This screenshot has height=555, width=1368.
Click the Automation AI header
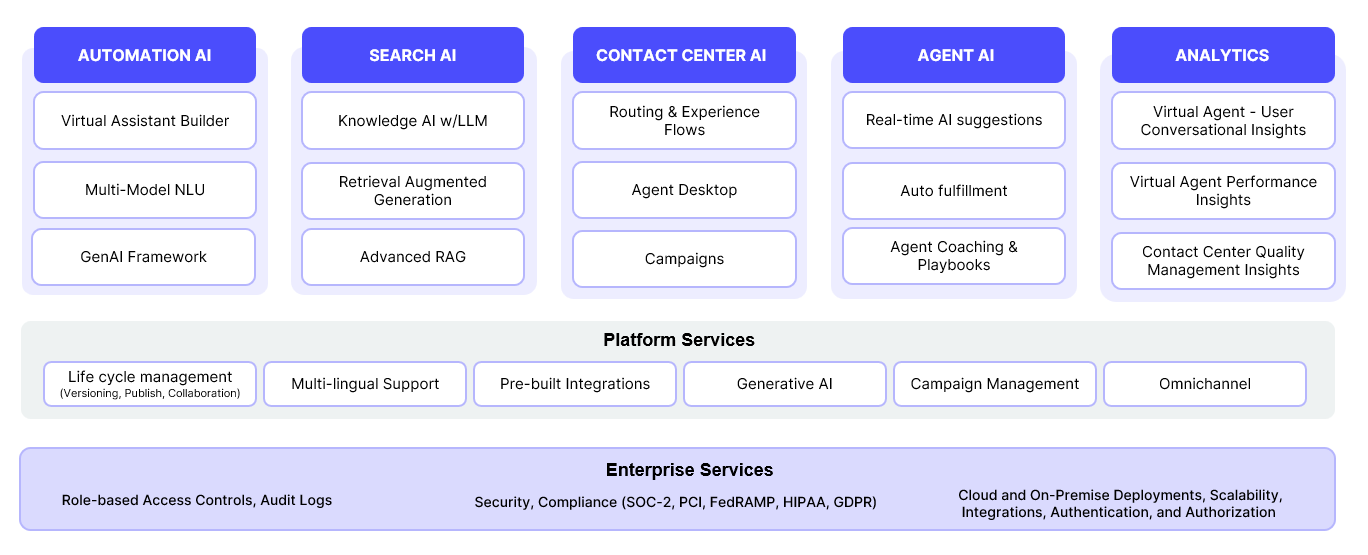tap(145, 55)
